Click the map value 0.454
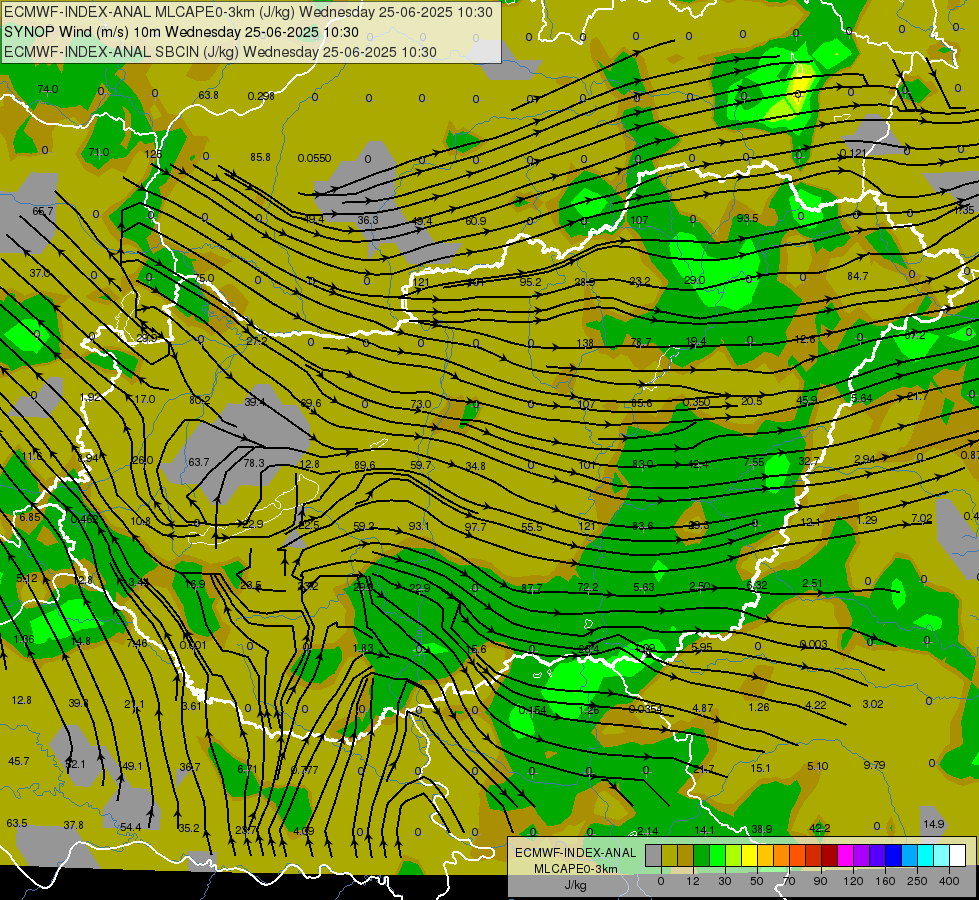Screen dimensions: 979x900 click(533, 711)
